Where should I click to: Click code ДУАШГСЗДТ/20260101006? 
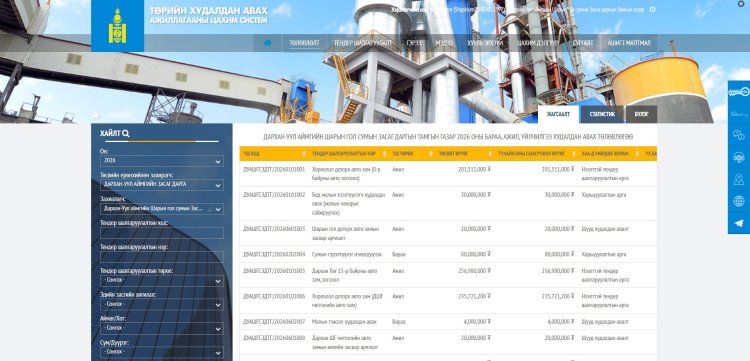pos(274,296)
